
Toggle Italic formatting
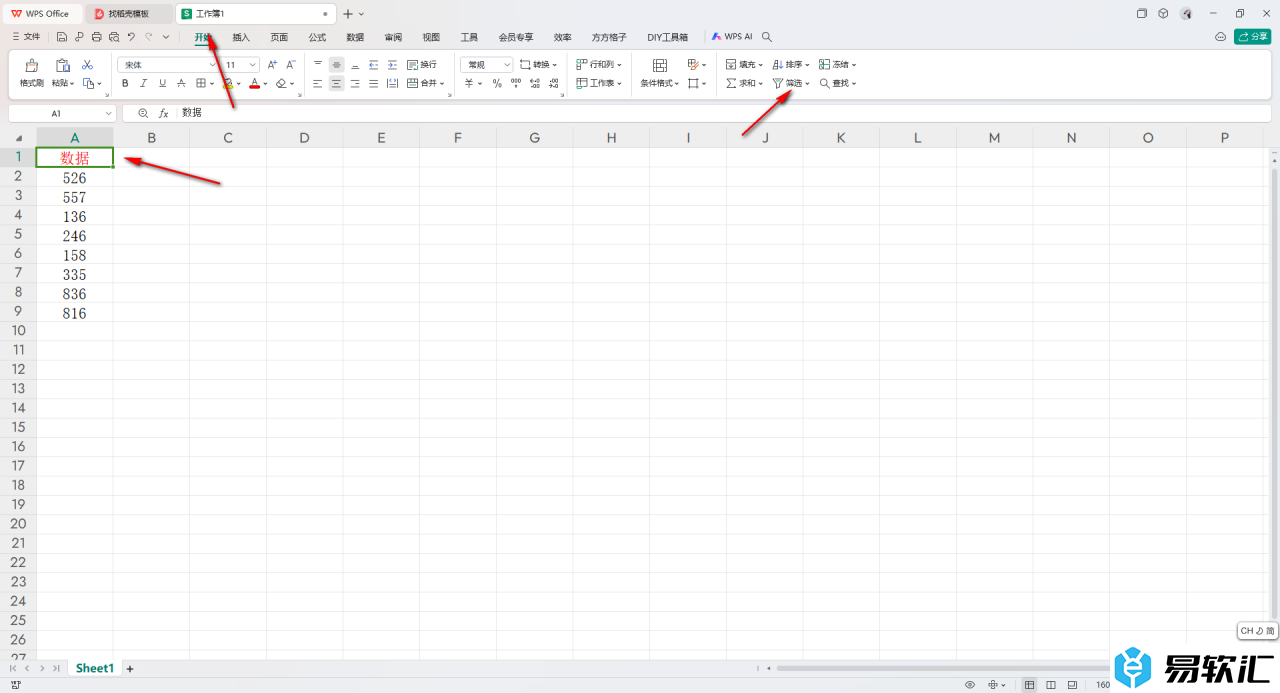pyautogui.click(x=143, y=83)
